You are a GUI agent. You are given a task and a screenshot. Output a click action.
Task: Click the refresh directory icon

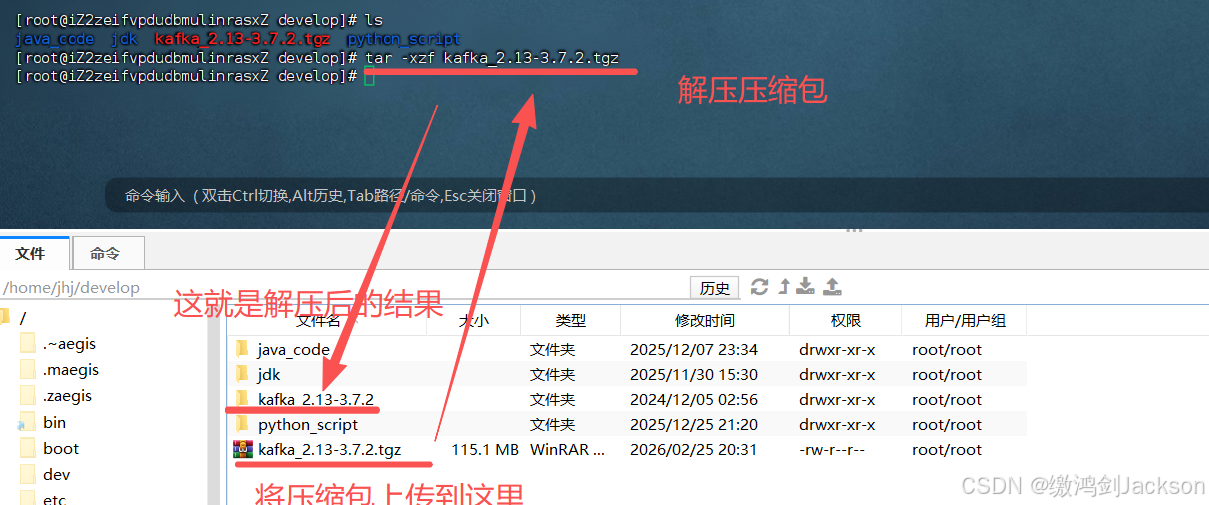(x=759, y=287)
